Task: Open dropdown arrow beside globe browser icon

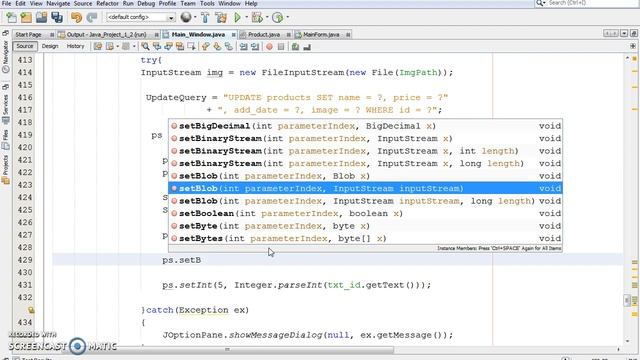Action: tap(195, 17)
